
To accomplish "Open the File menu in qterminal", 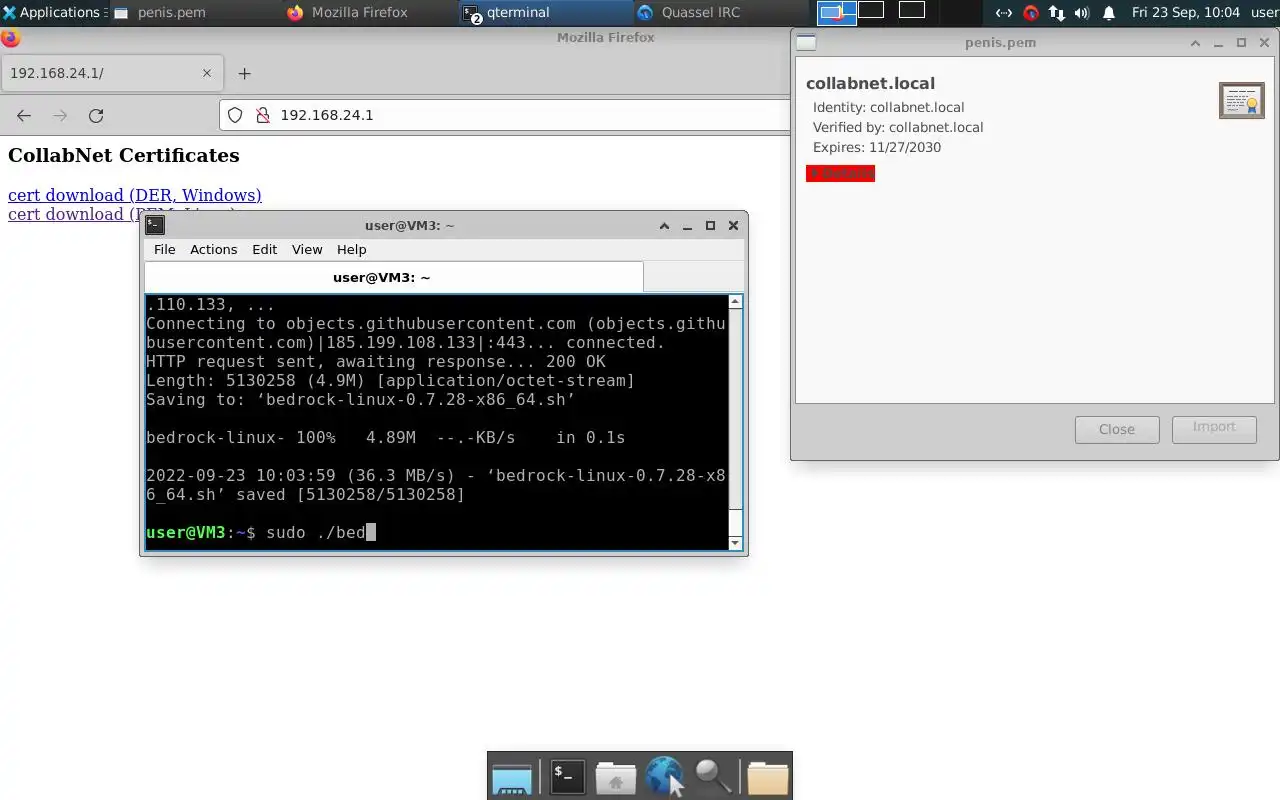I will coord(164,249).
